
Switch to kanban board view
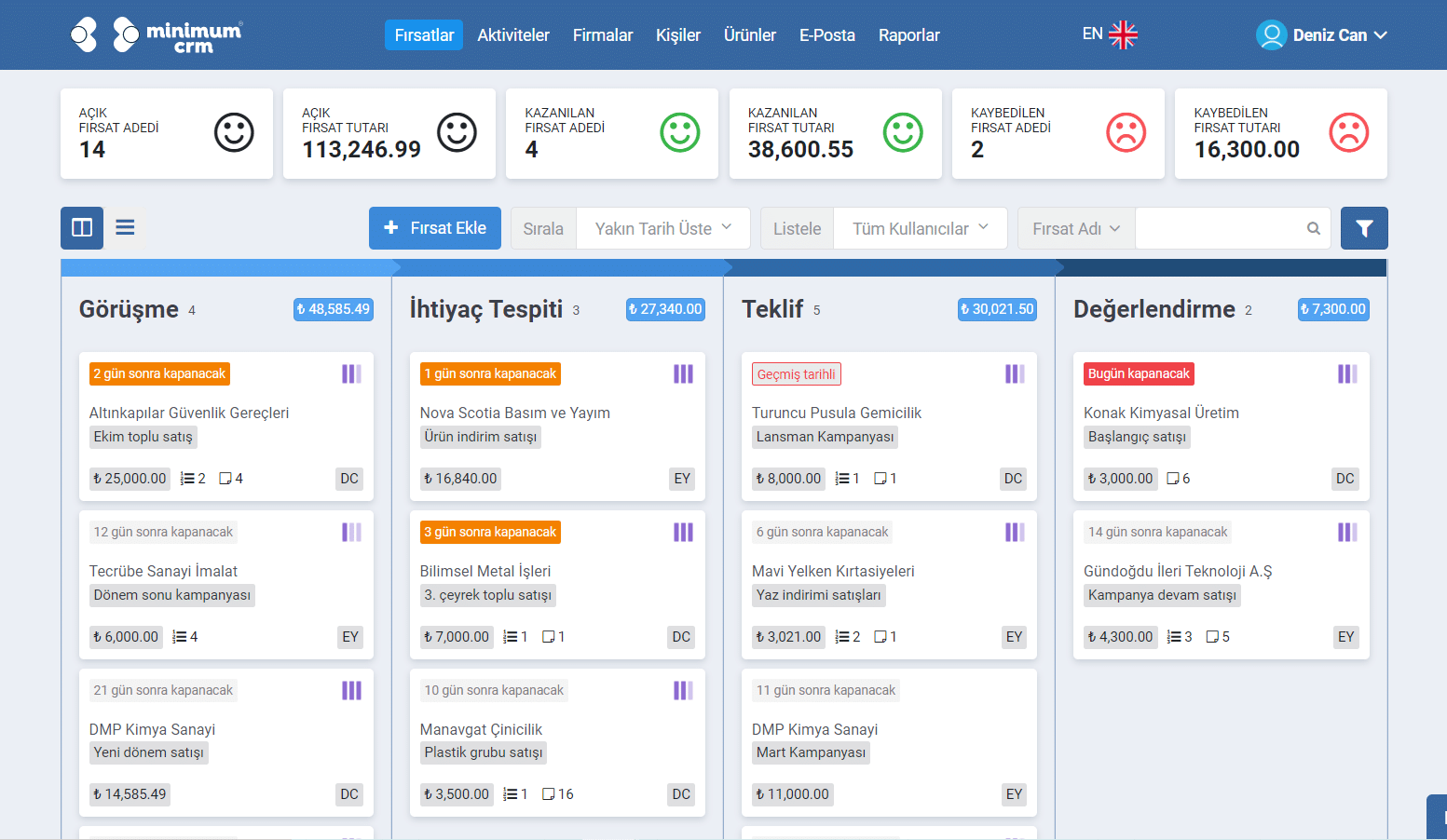click(x=82, y=227)
